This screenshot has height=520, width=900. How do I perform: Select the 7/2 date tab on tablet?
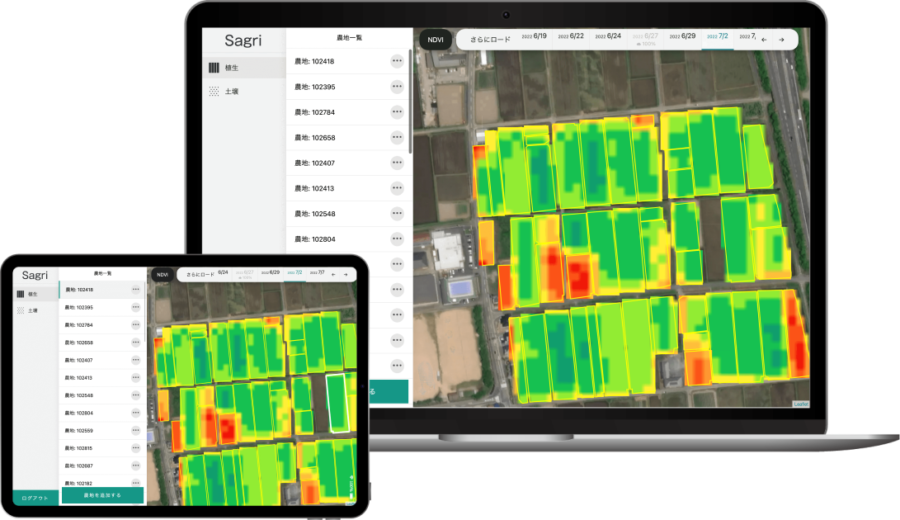(295, 272)
